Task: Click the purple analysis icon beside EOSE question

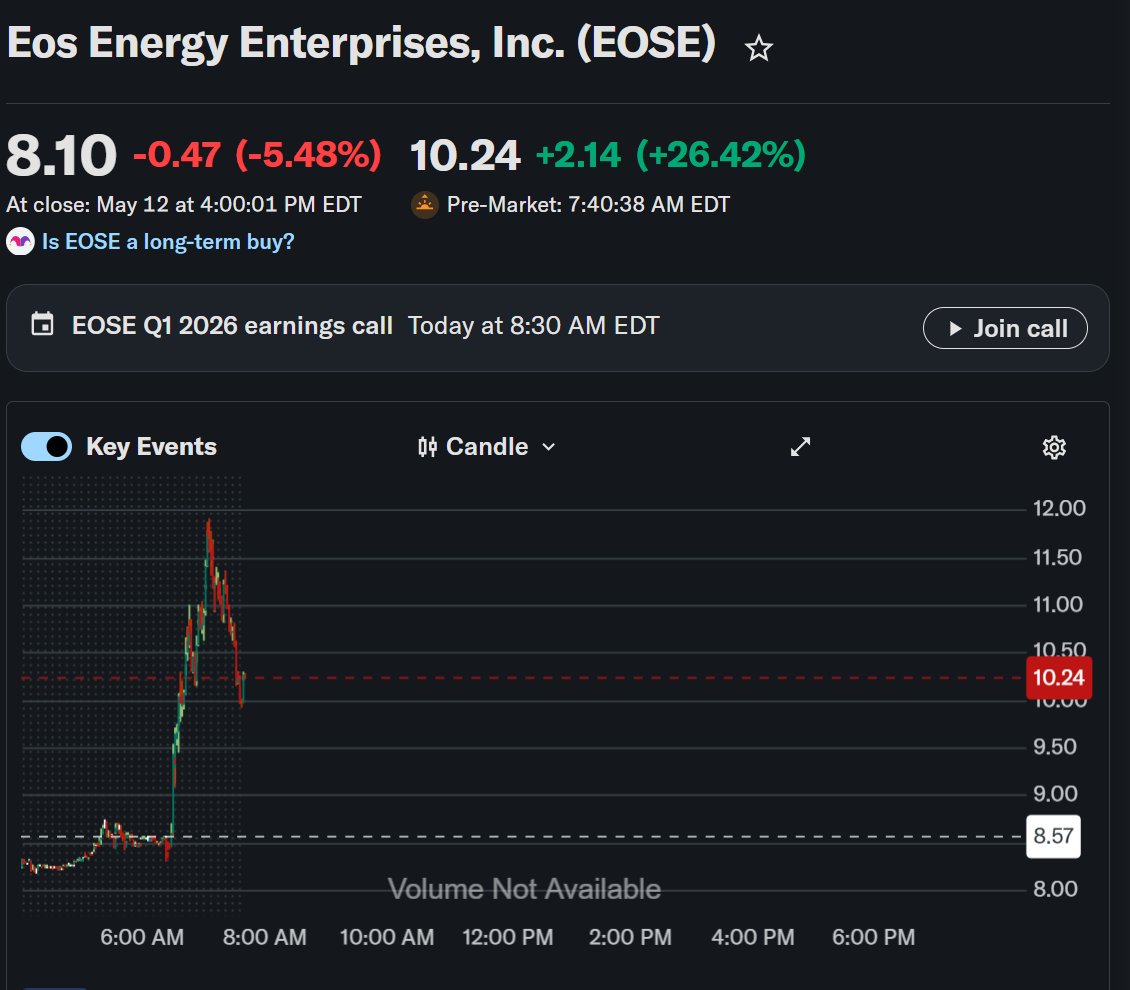Action: point(20,241)
